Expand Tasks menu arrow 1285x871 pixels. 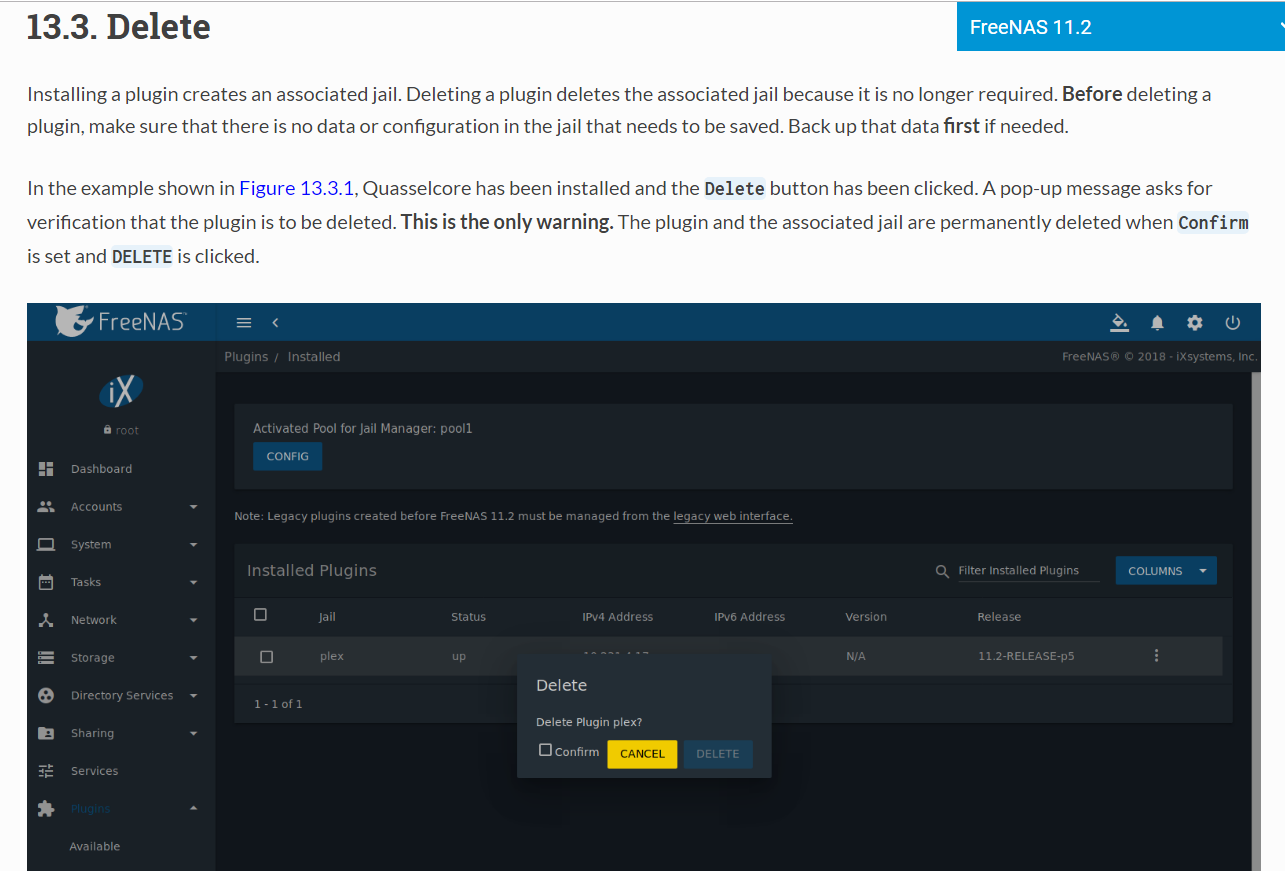point(193,582)
